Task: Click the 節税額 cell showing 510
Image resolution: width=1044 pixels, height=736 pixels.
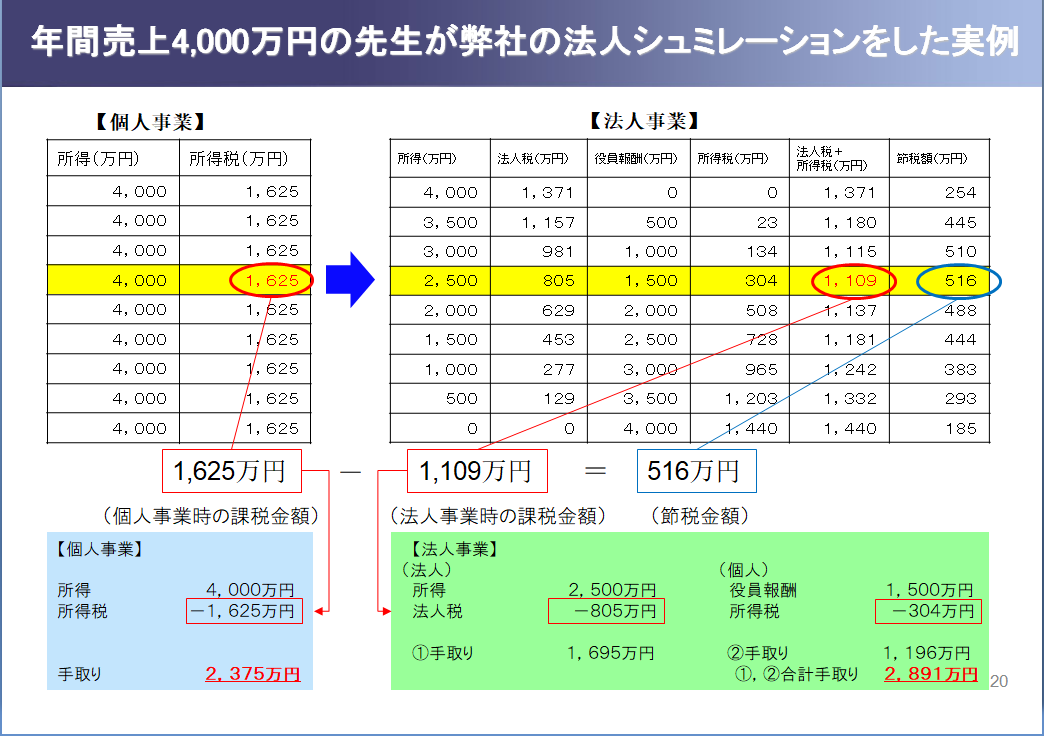Action: (x=939, y=252)
